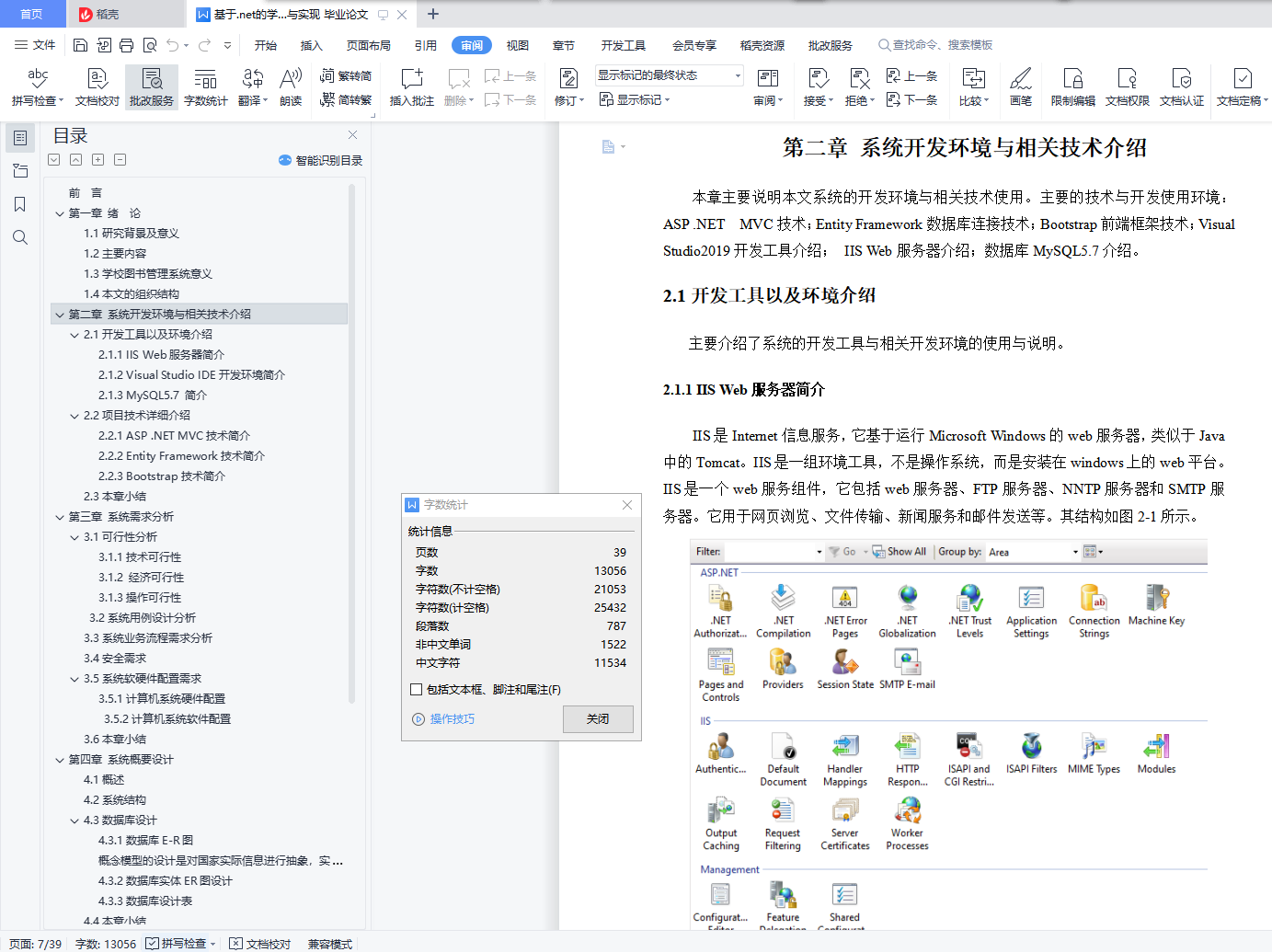Viewport: 1272px width, 952px height.
Task: Go to next revision 下一条 beside 拒绝
Action: pos(911,99)
